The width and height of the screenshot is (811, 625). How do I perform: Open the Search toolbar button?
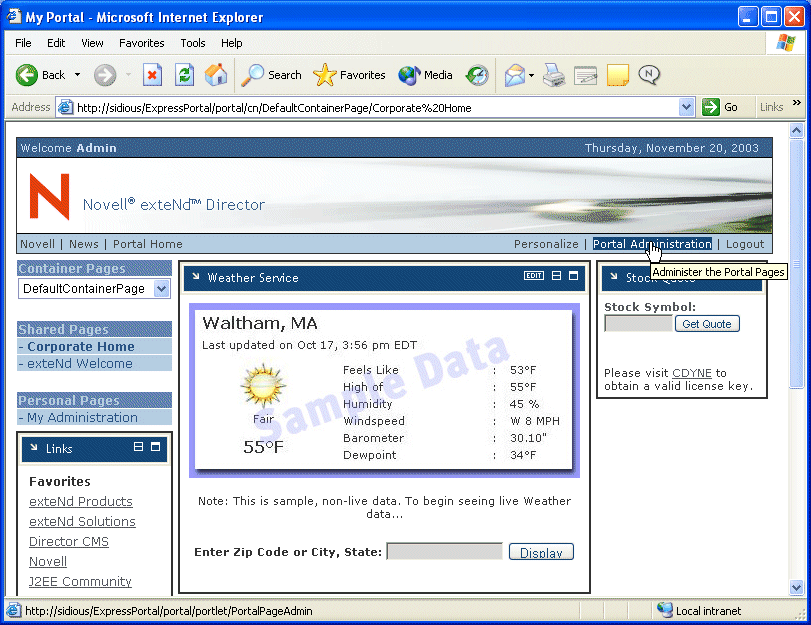point(272,76)
